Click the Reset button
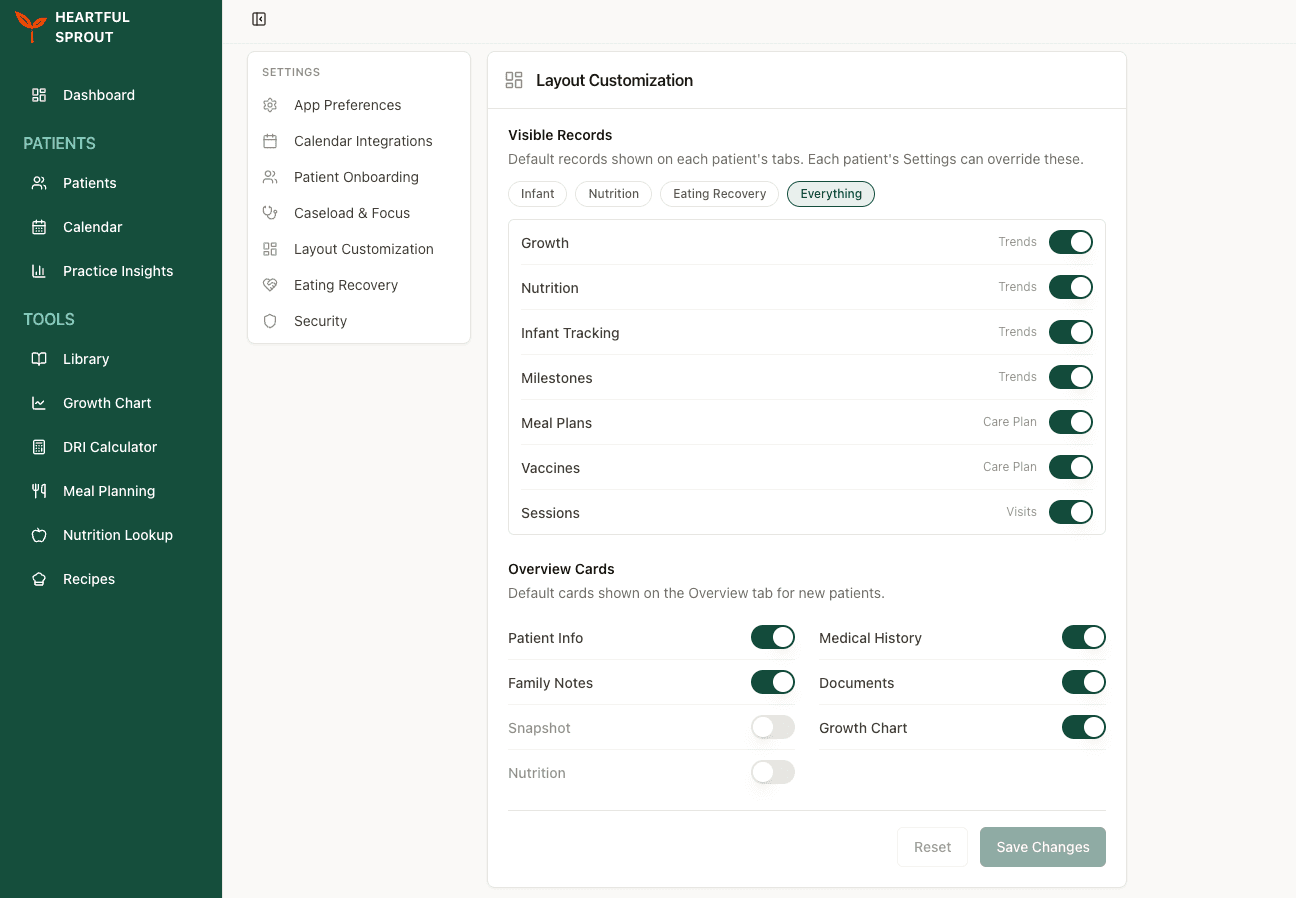The height and width of the screenshot is (898, 1296). point(933,847)
